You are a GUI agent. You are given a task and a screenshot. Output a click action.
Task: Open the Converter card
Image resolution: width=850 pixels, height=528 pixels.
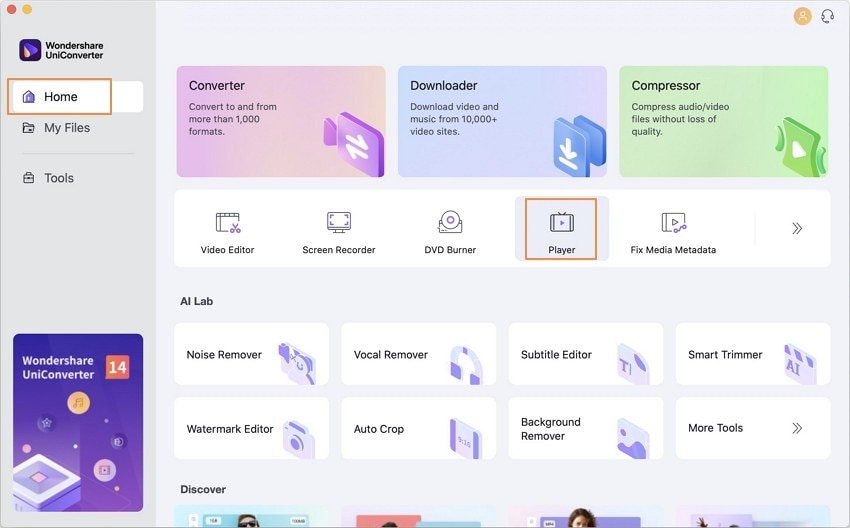coord(281,121)
